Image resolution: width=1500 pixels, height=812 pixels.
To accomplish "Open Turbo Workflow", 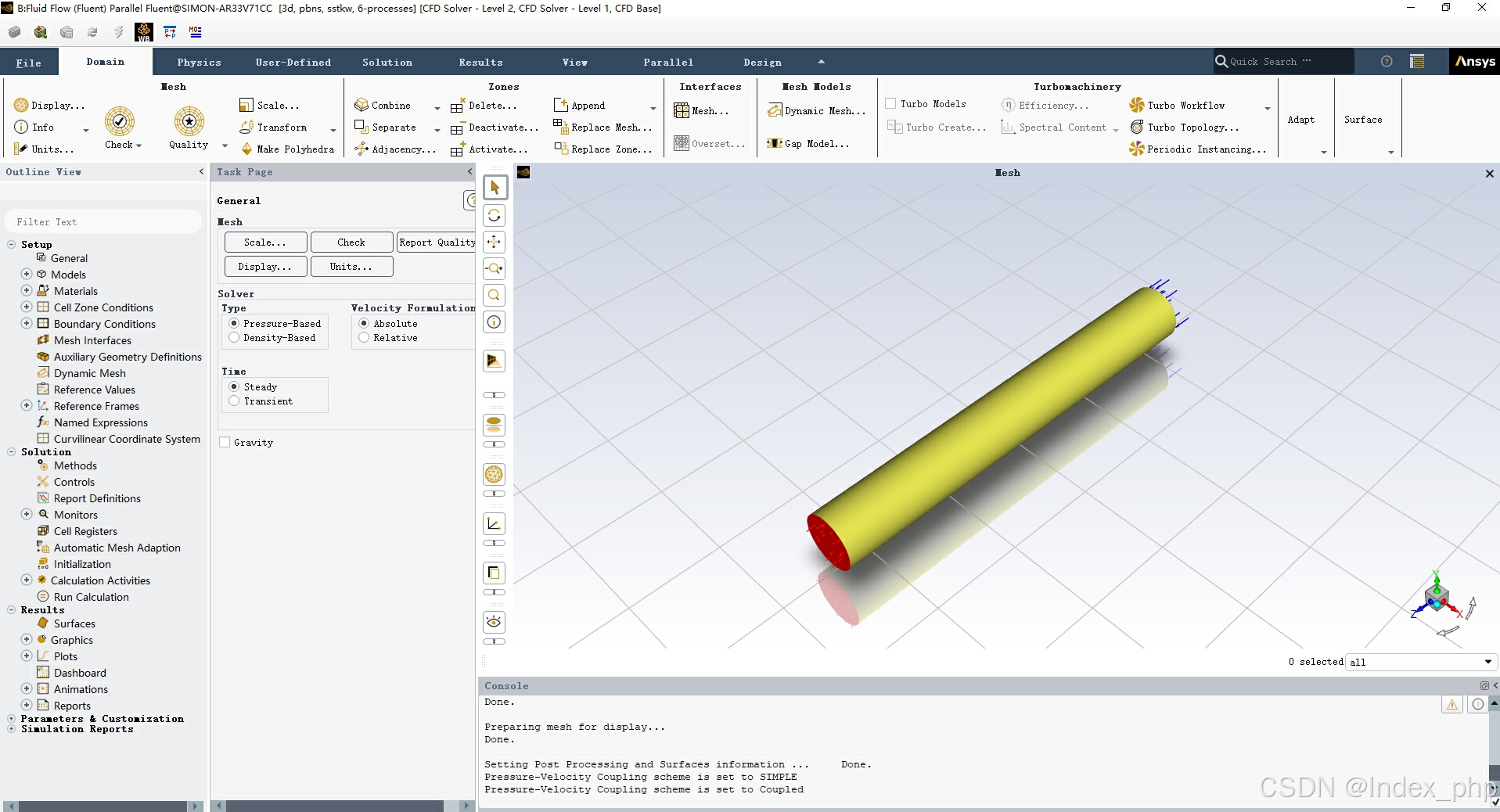I will pyautogui.click(x=1178, y=106).
